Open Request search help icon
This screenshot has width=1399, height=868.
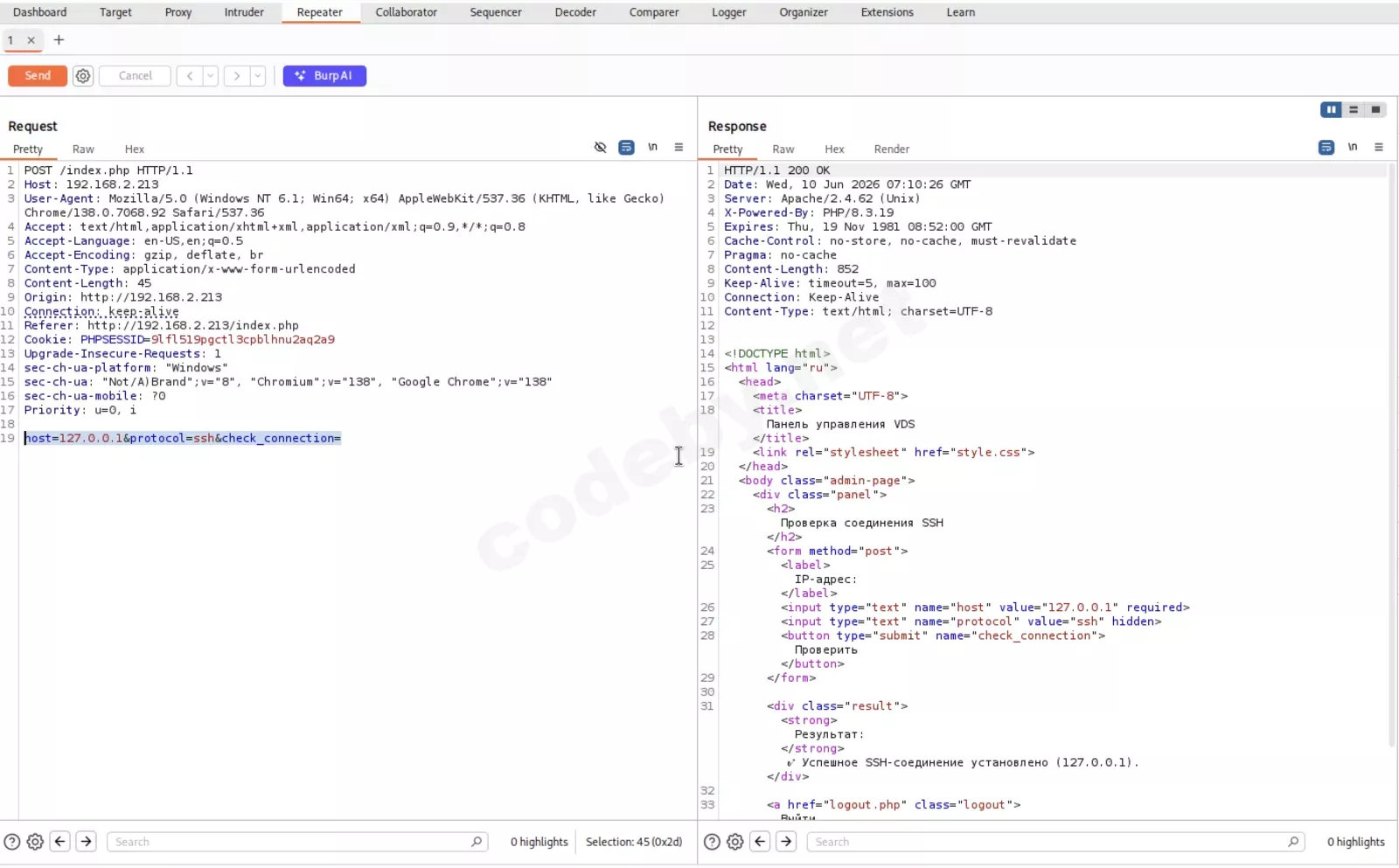[x=12, y=842]
